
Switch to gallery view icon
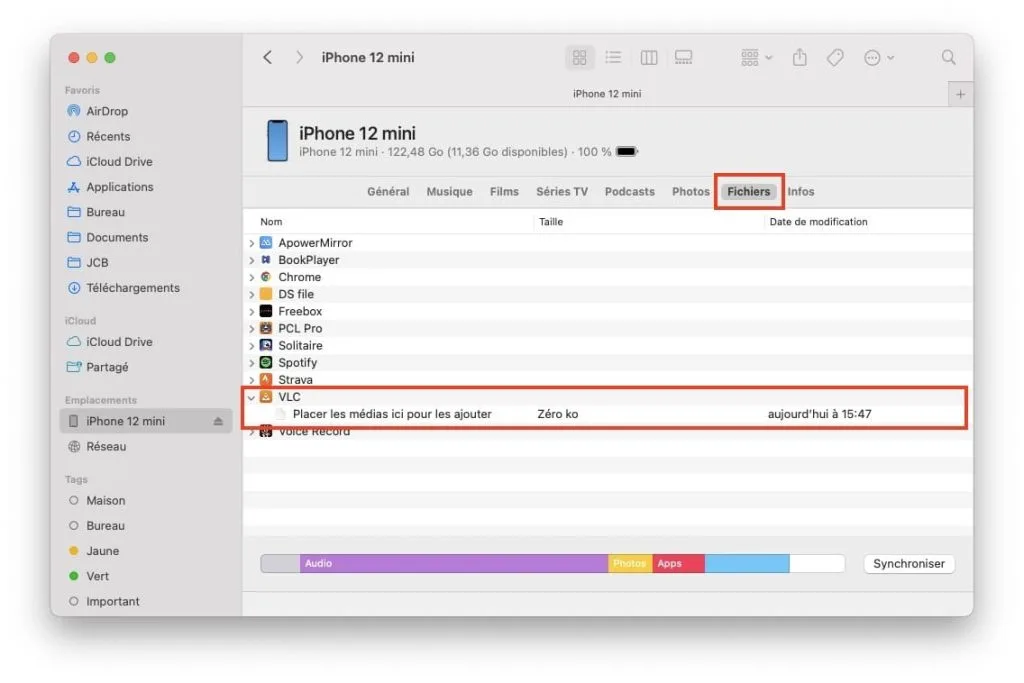tap(684, 58)
